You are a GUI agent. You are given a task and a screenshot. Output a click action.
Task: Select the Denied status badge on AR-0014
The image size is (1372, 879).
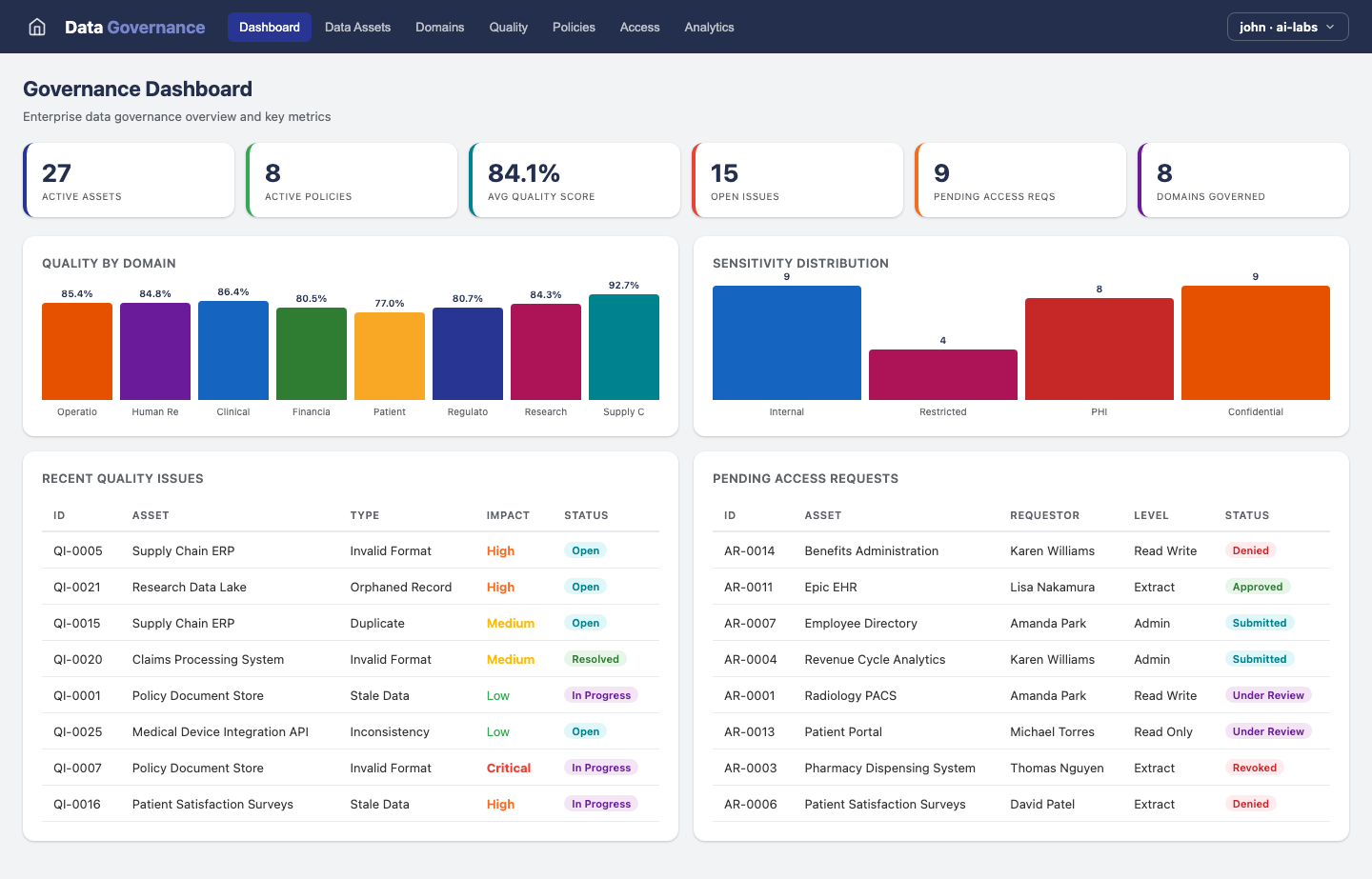1251,550
